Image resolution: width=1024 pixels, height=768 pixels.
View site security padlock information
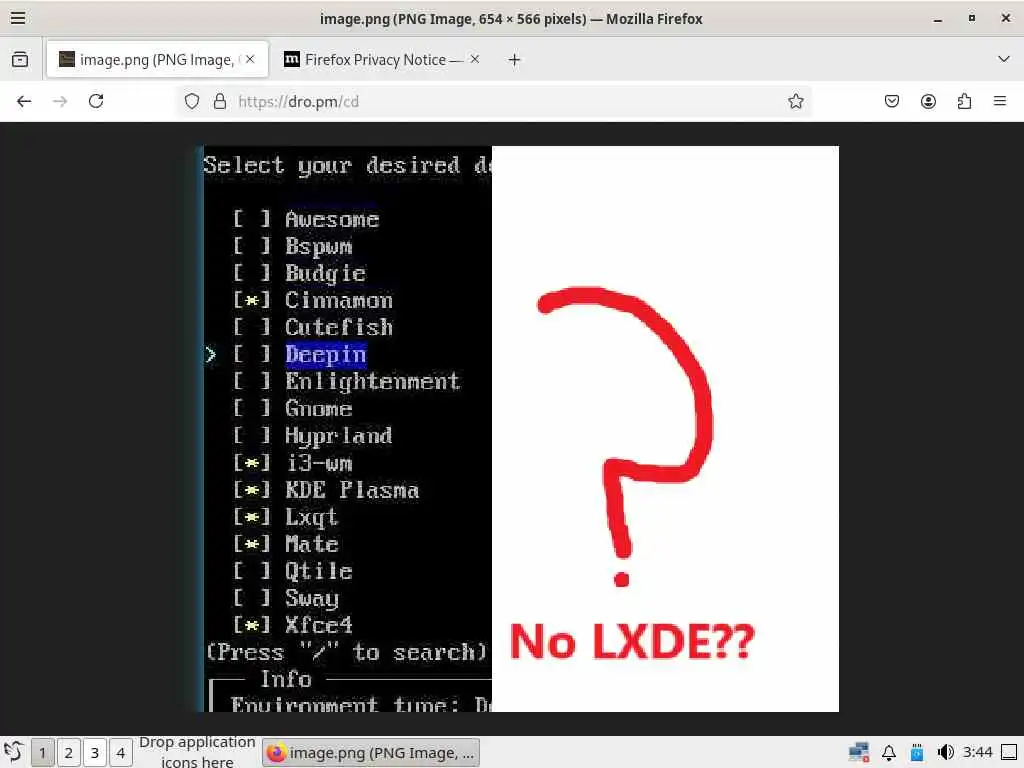point(220,101)
